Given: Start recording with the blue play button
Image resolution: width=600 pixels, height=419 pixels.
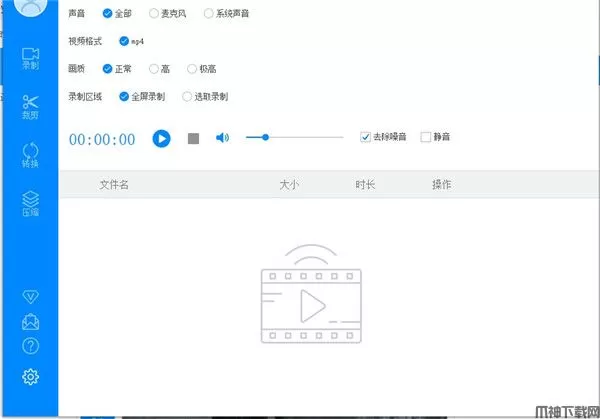Looking at the screenshot, I should (161, 139).
